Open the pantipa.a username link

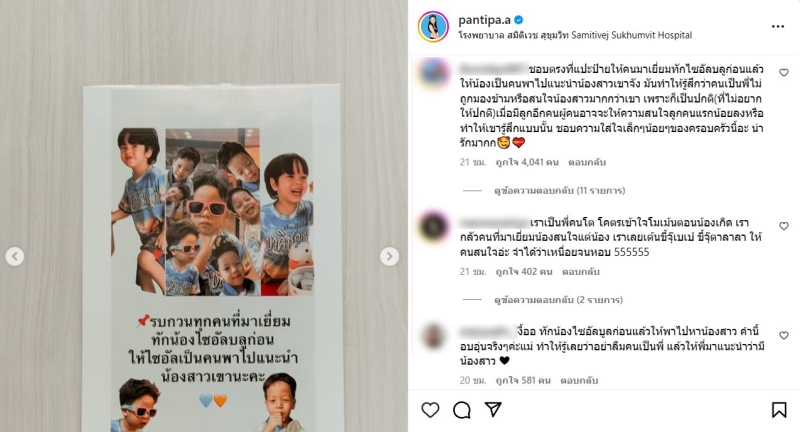tap(484, 20)
